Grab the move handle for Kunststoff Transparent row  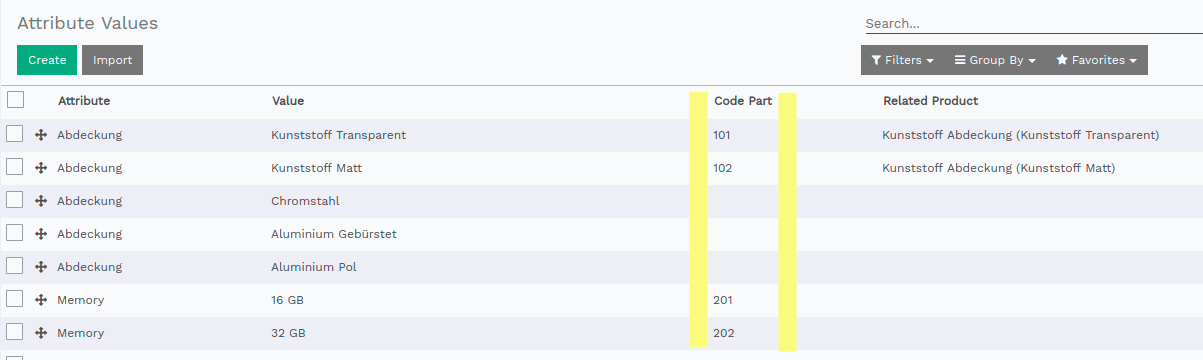click(41, 135)
